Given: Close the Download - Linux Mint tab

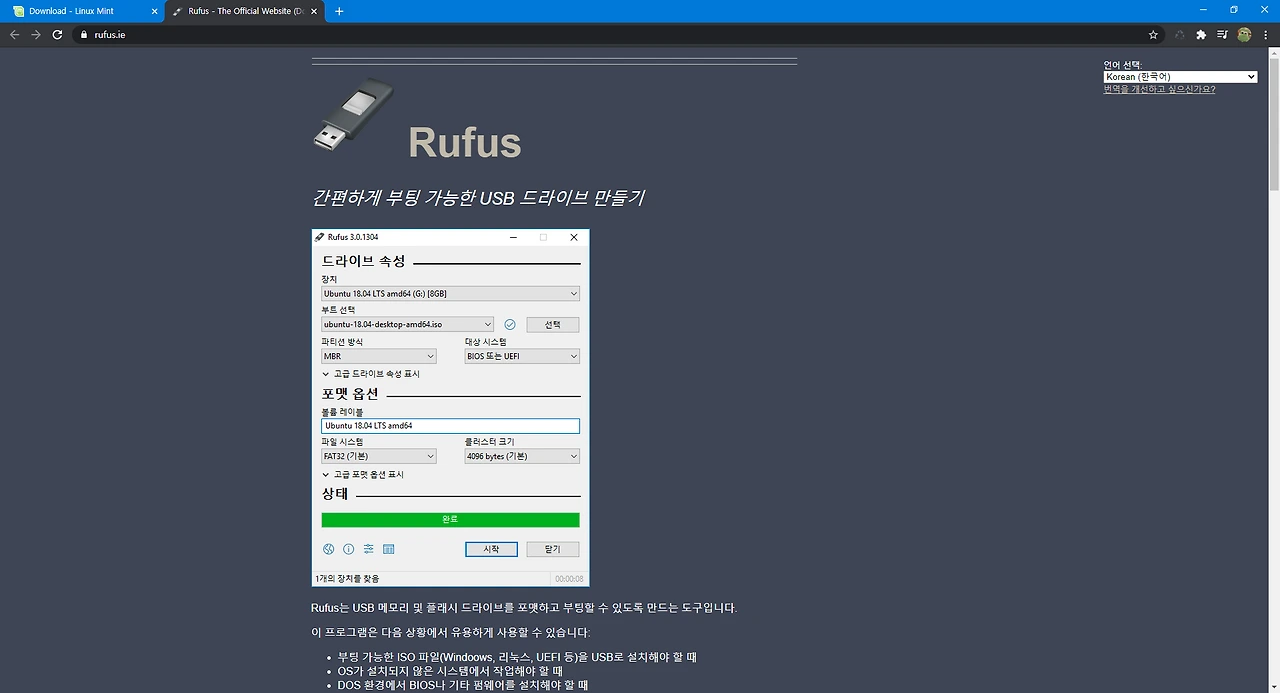Looking at the screenshot, I should (154, 11).
